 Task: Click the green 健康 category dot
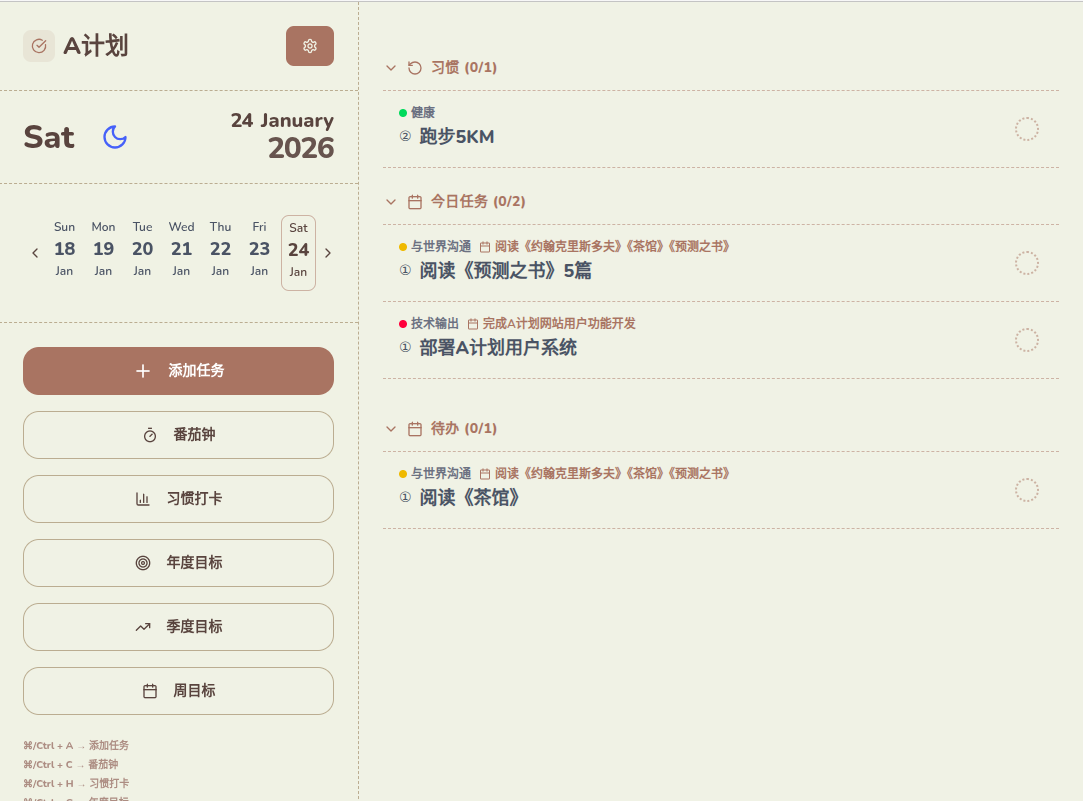point(403,112)
